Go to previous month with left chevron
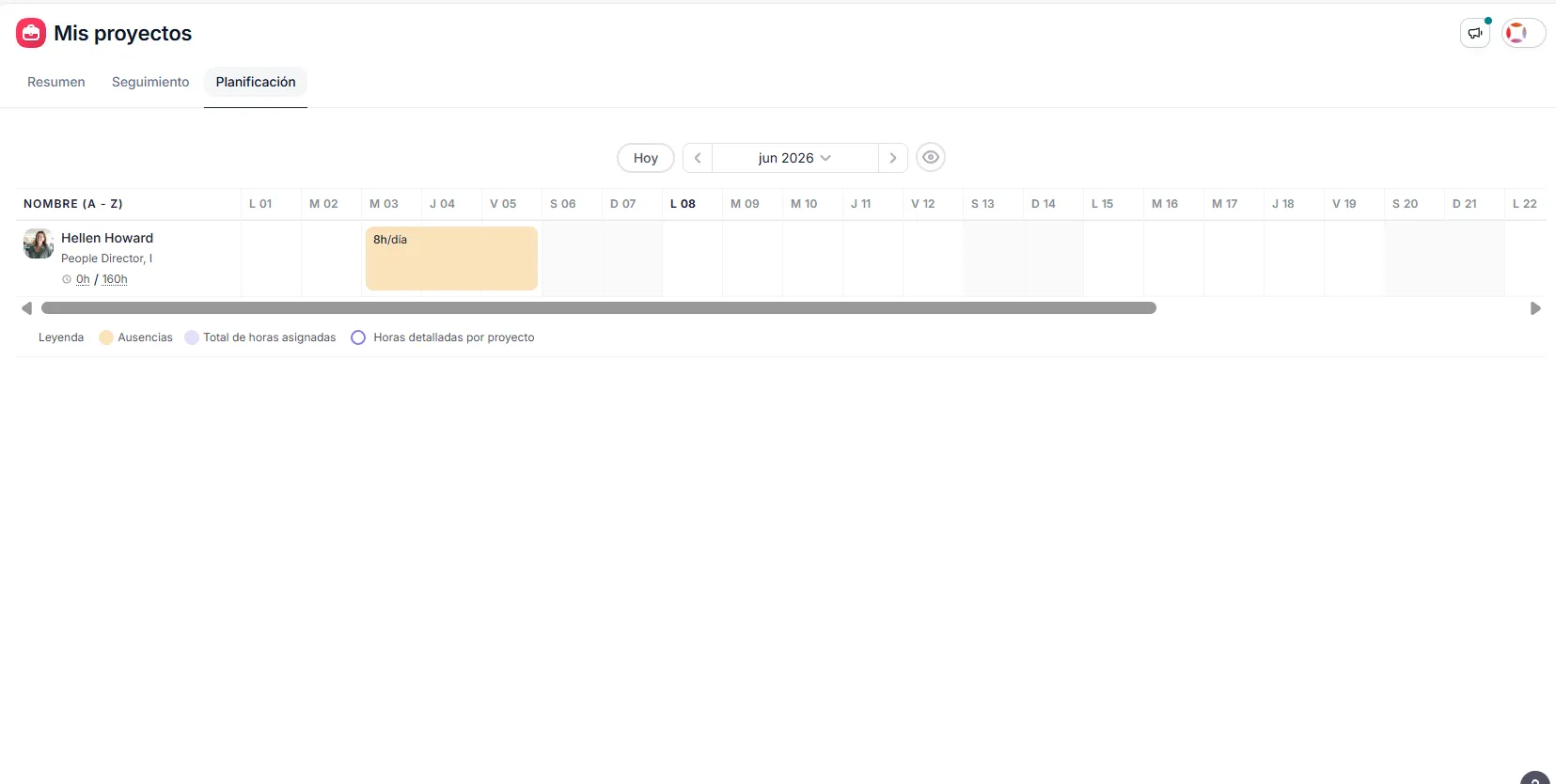This screenshot has height=784, width=1556. pyautogui.click(x=698, y=158)
